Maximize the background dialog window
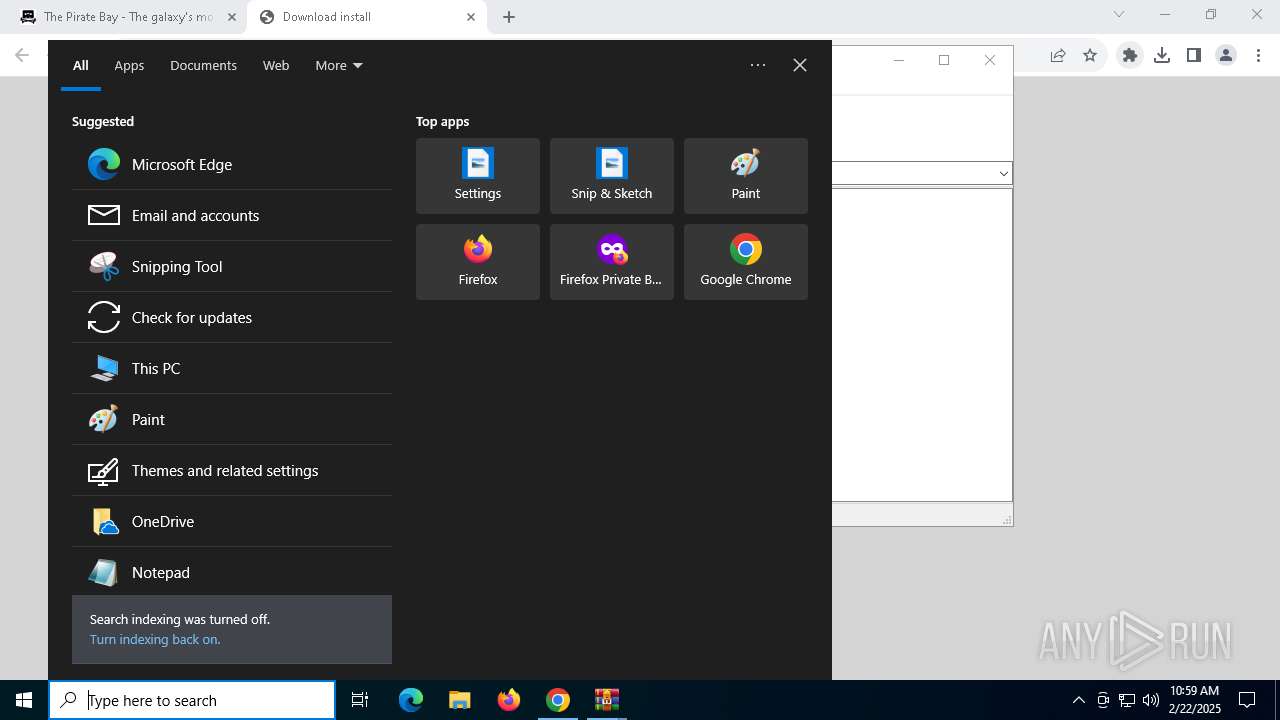1280x720 pixels. pos(943,60)
